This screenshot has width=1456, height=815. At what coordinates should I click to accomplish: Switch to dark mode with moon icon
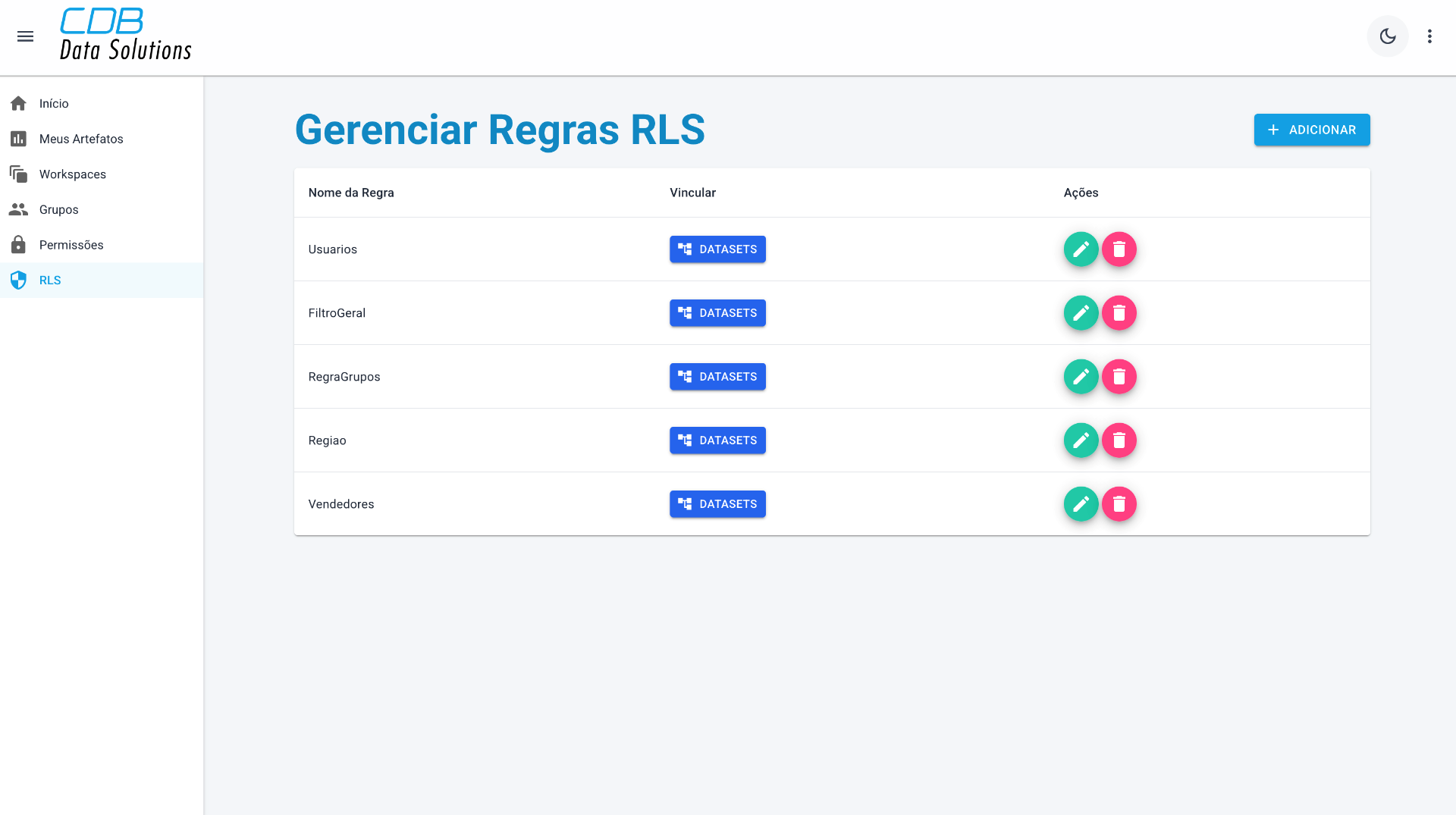tap(1387, 36)
